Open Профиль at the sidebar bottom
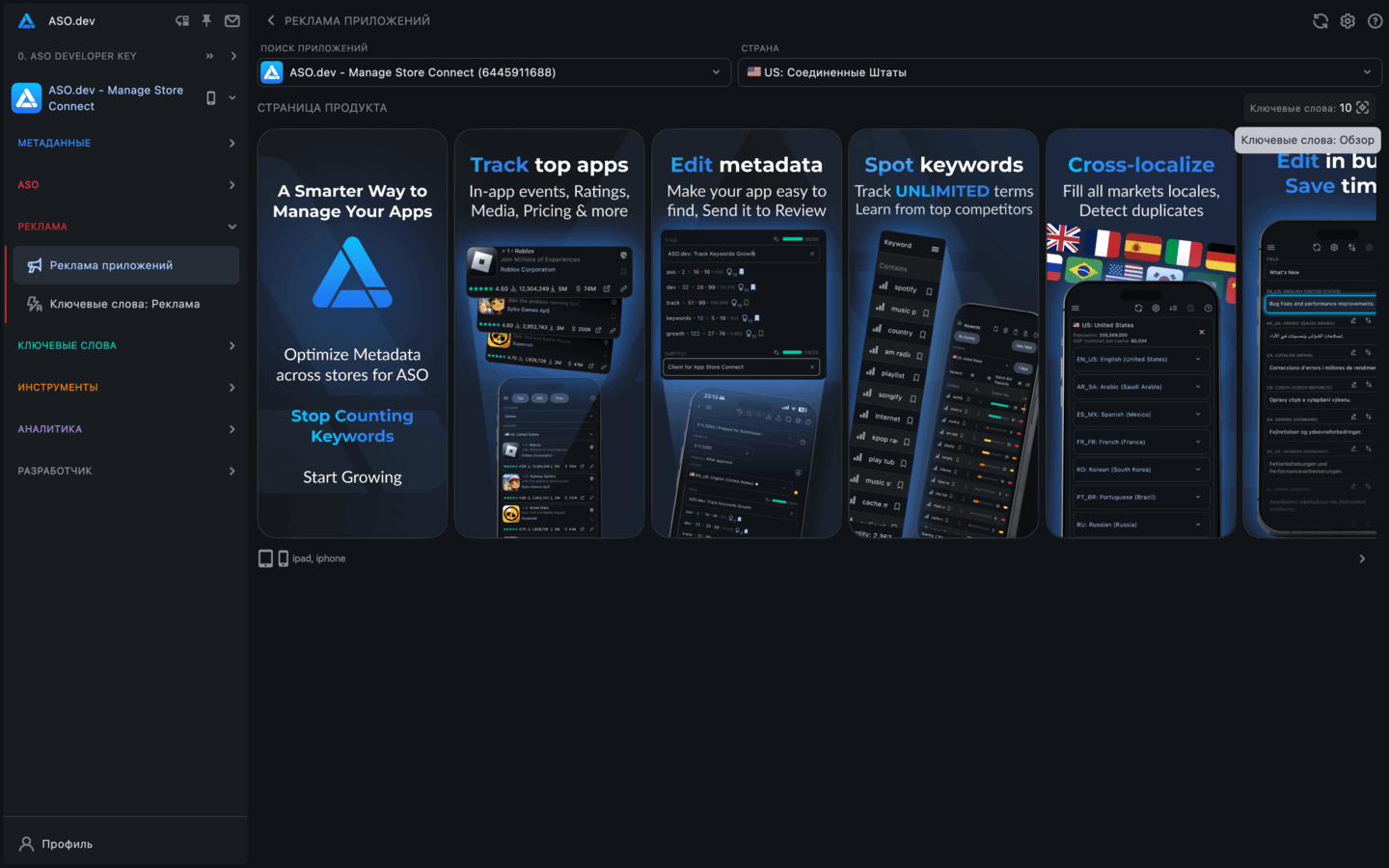 [x=67, y=844]
